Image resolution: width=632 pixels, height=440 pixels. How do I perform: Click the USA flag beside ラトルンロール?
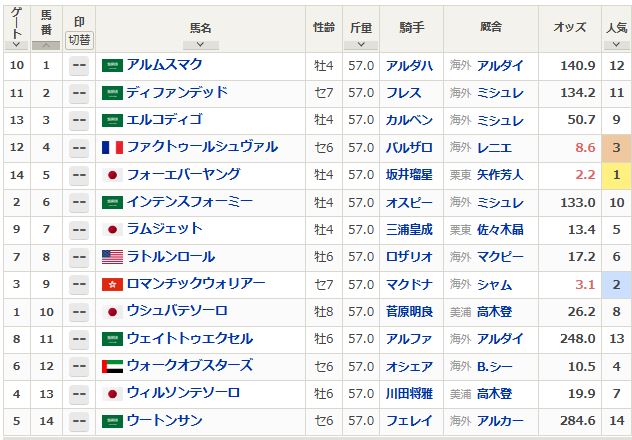tap(112, 257)
